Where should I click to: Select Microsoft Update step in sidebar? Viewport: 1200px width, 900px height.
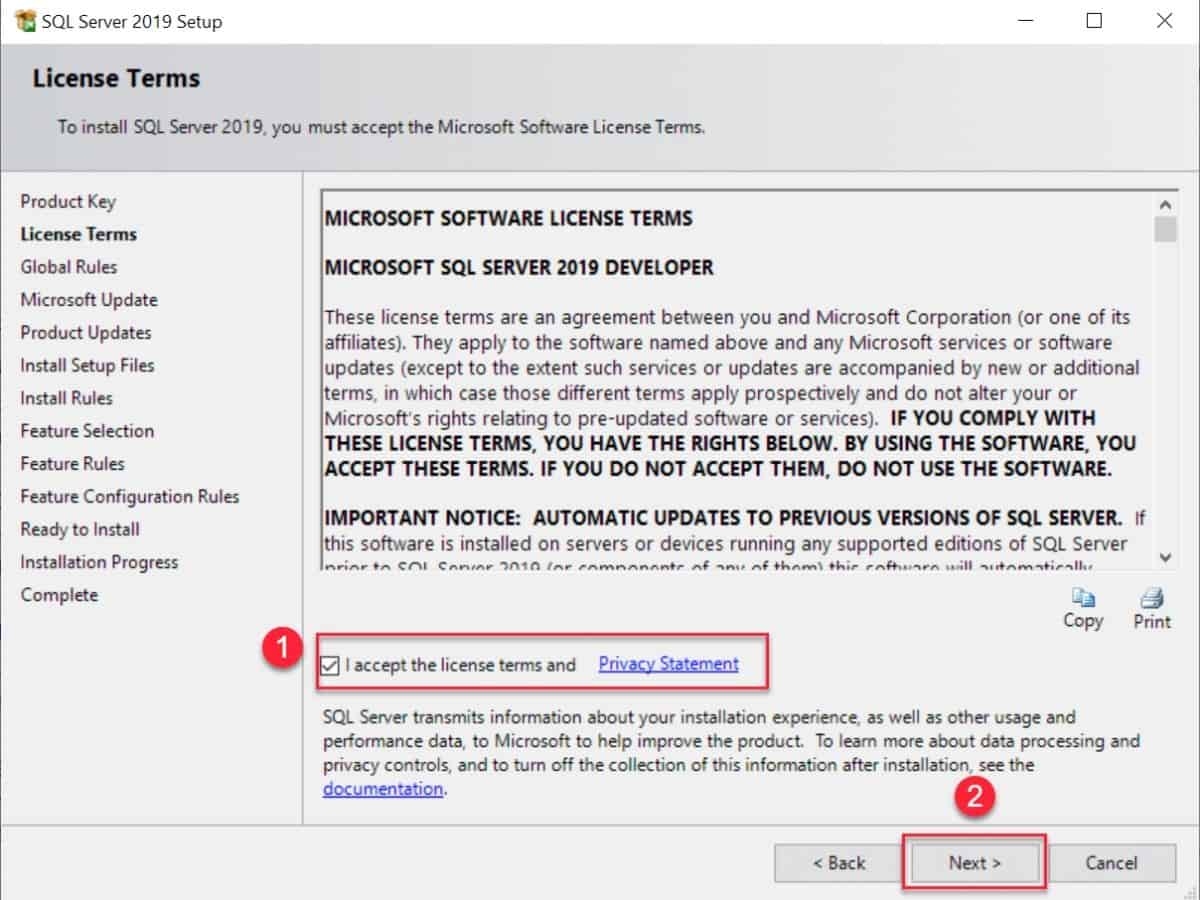pos(89,300)
